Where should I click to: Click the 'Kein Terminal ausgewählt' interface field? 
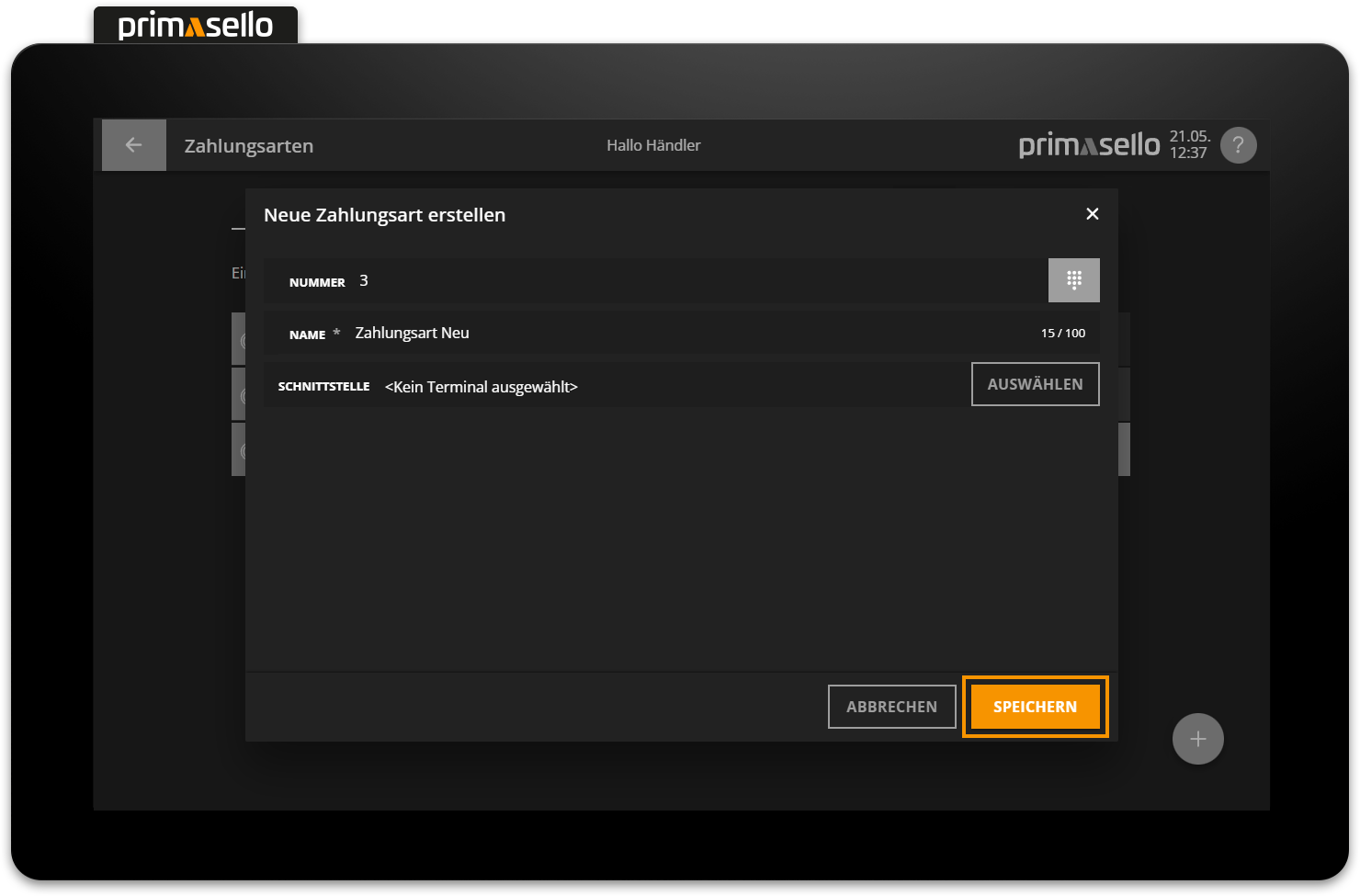481,387
